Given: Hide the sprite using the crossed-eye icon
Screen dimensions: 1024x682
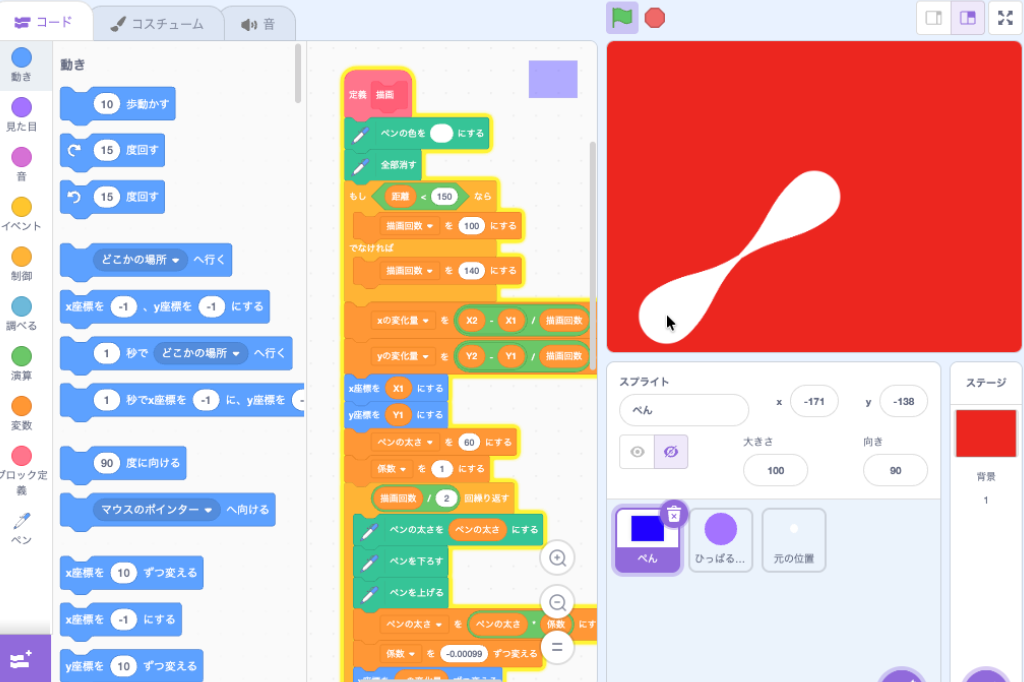Looking at the screenshot, I should pyautogui.click(x=671, y=452).
